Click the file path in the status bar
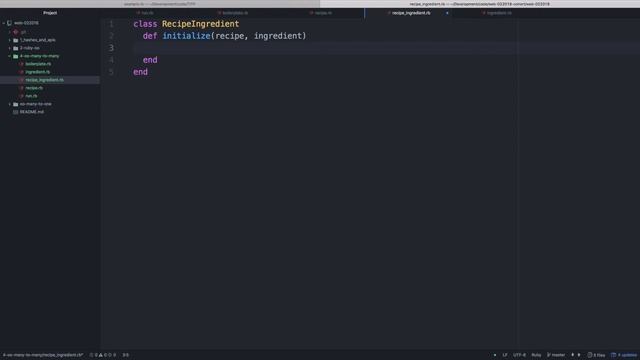 pyautogui.click(x=43, y=355)
